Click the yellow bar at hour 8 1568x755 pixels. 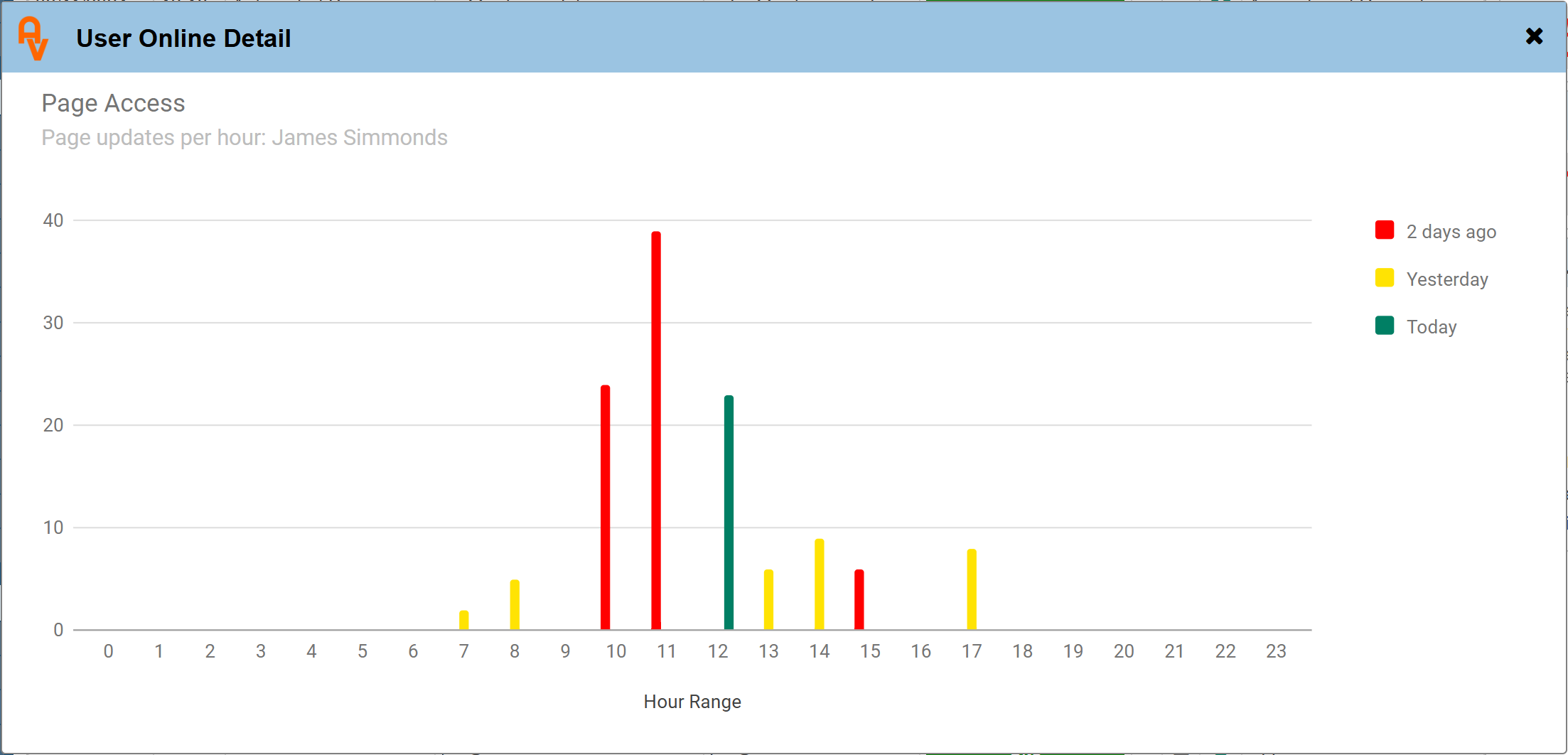(515, 604)
